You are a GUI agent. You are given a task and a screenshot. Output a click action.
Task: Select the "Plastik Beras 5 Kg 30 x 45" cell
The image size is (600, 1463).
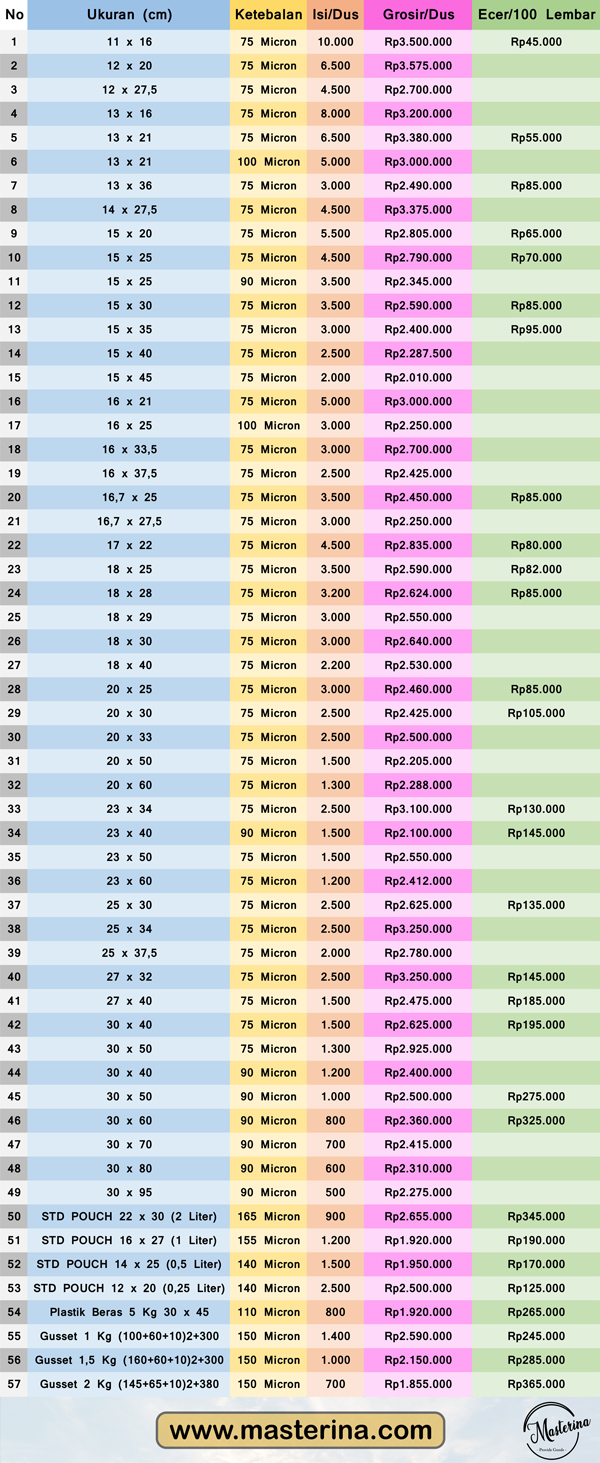(x=129, y=1312)
